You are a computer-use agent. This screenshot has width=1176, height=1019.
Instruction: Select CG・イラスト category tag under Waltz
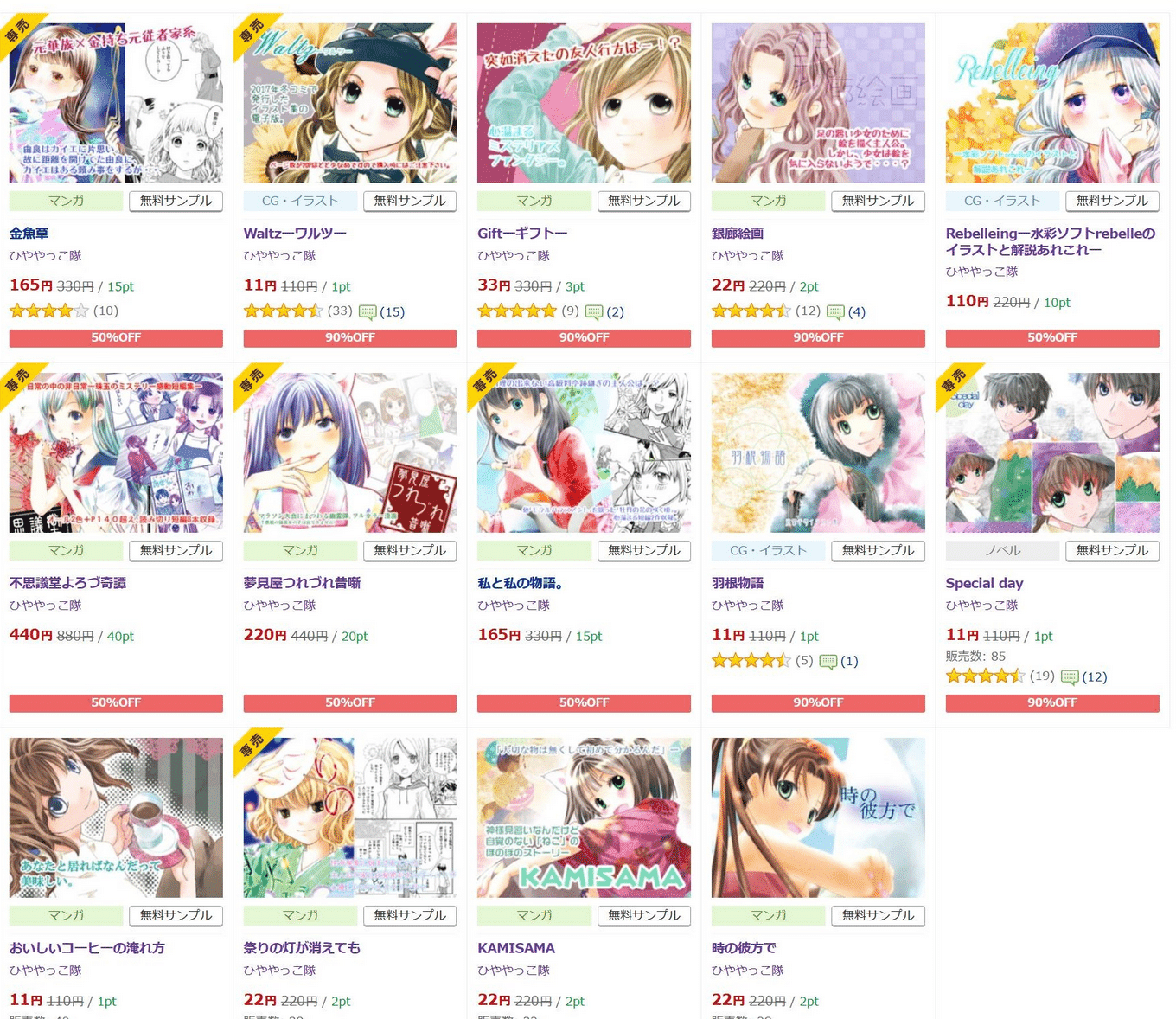pos(300,201)
